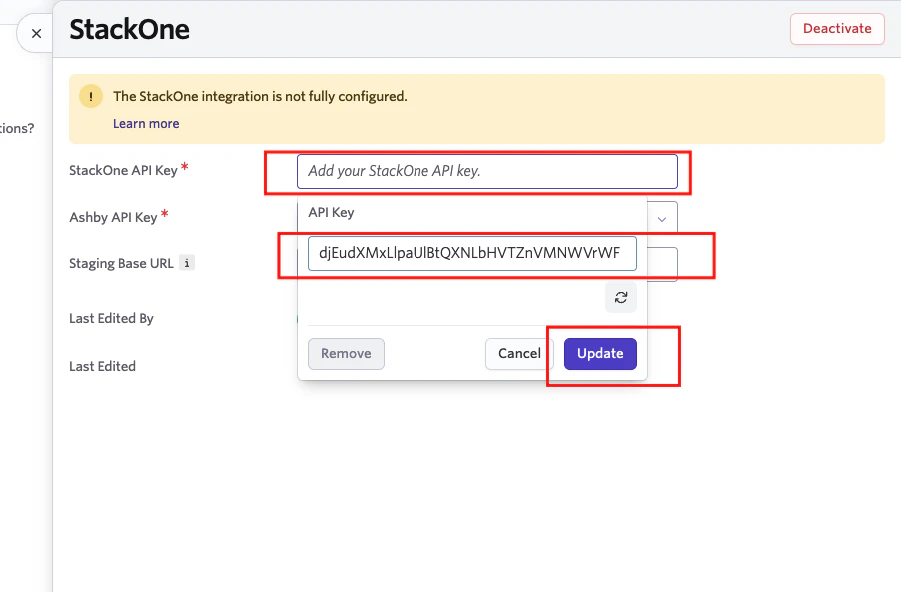Click the Deactivate button
Screen dimensions: 901x592
click(837, 28)
